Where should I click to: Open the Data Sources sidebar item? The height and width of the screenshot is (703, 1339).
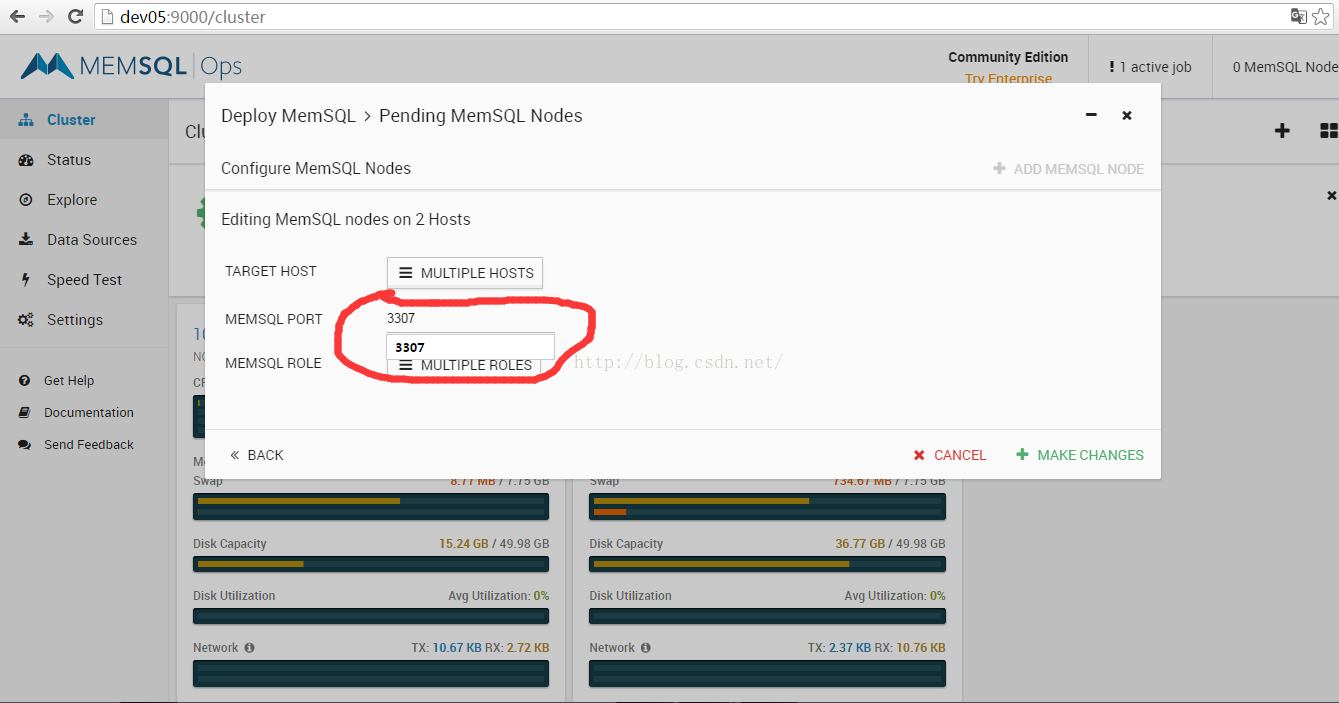[x=84, y=239]
